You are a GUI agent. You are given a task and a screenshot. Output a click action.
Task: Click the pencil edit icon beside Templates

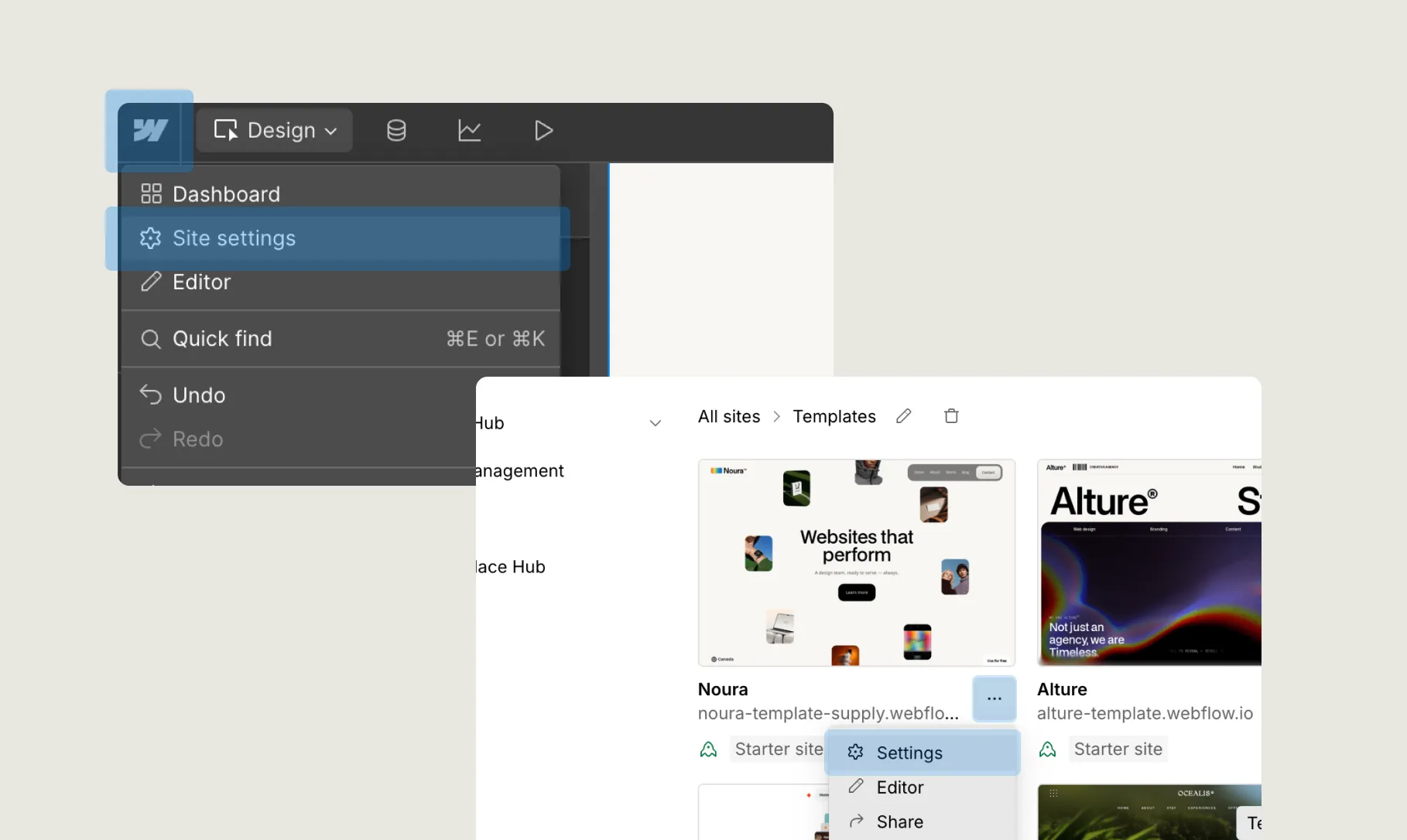click(903, 415)
